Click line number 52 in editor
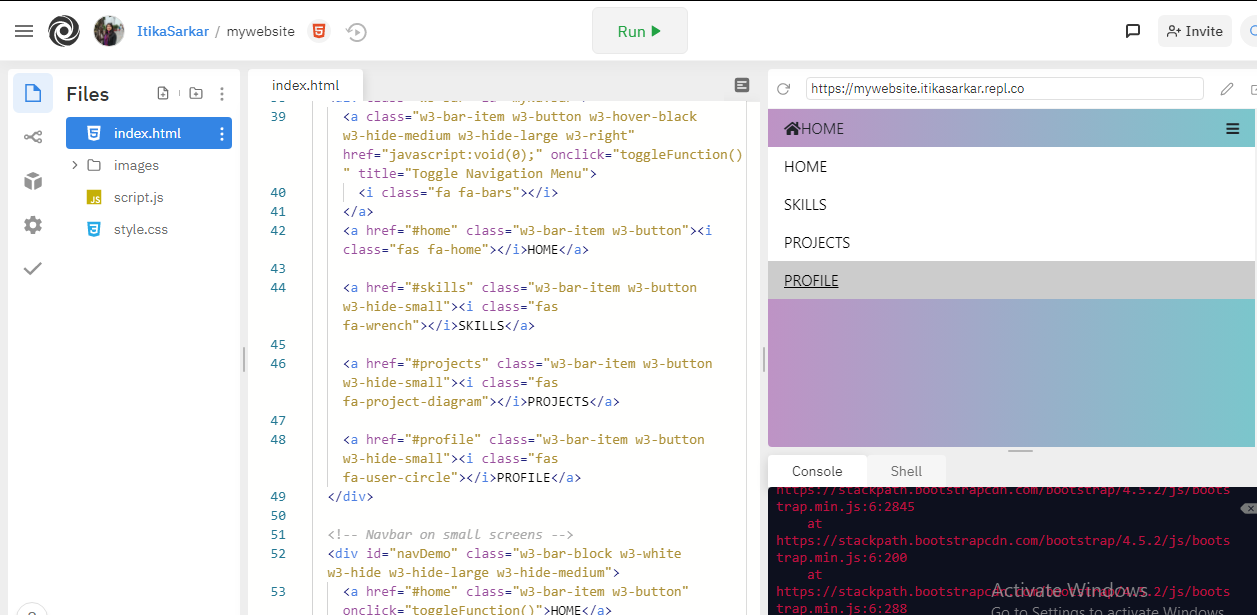1257x615 pixels. tap(278, 553)
